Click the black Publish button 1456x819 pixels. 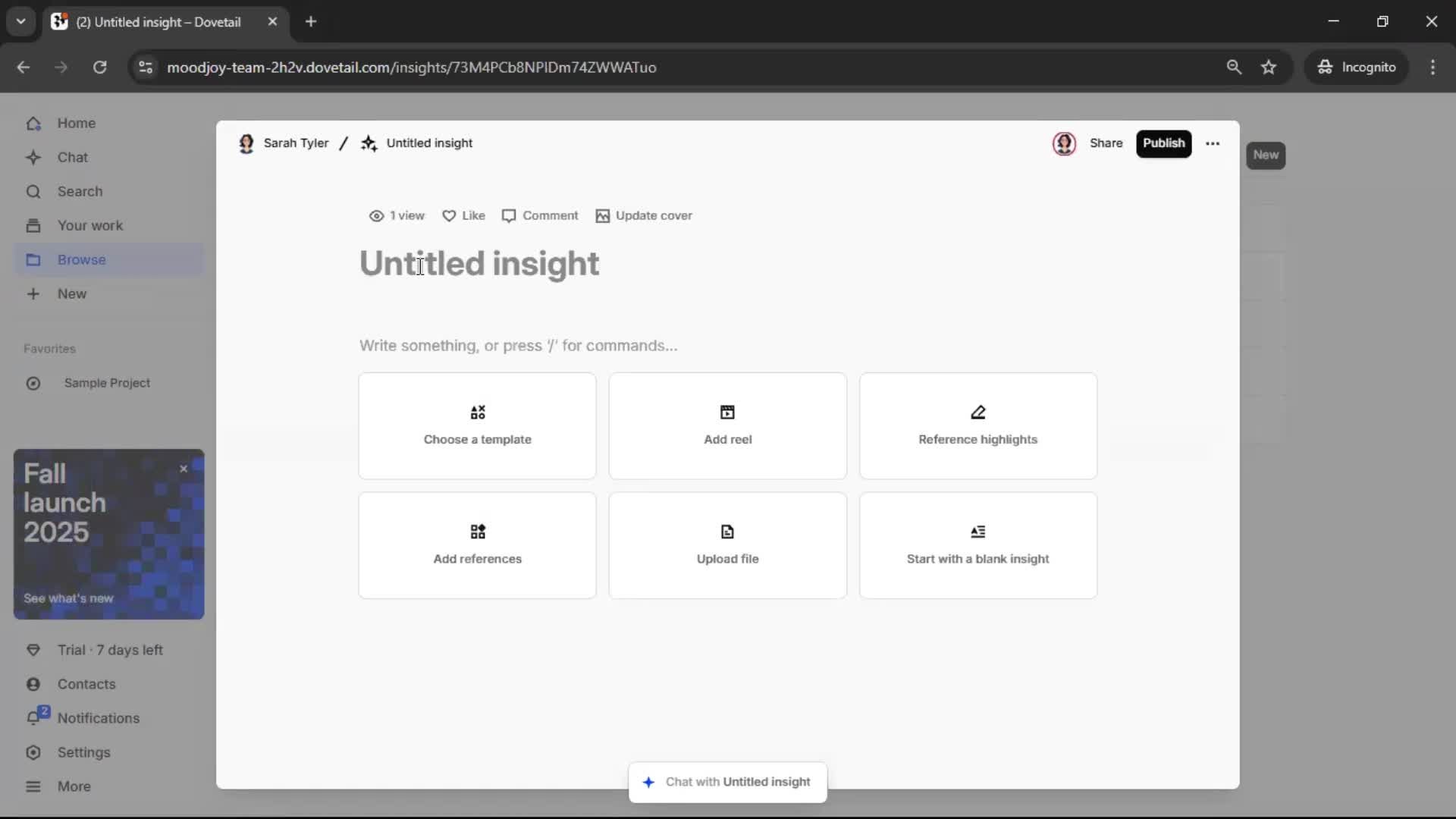(x=1163, y=143)
